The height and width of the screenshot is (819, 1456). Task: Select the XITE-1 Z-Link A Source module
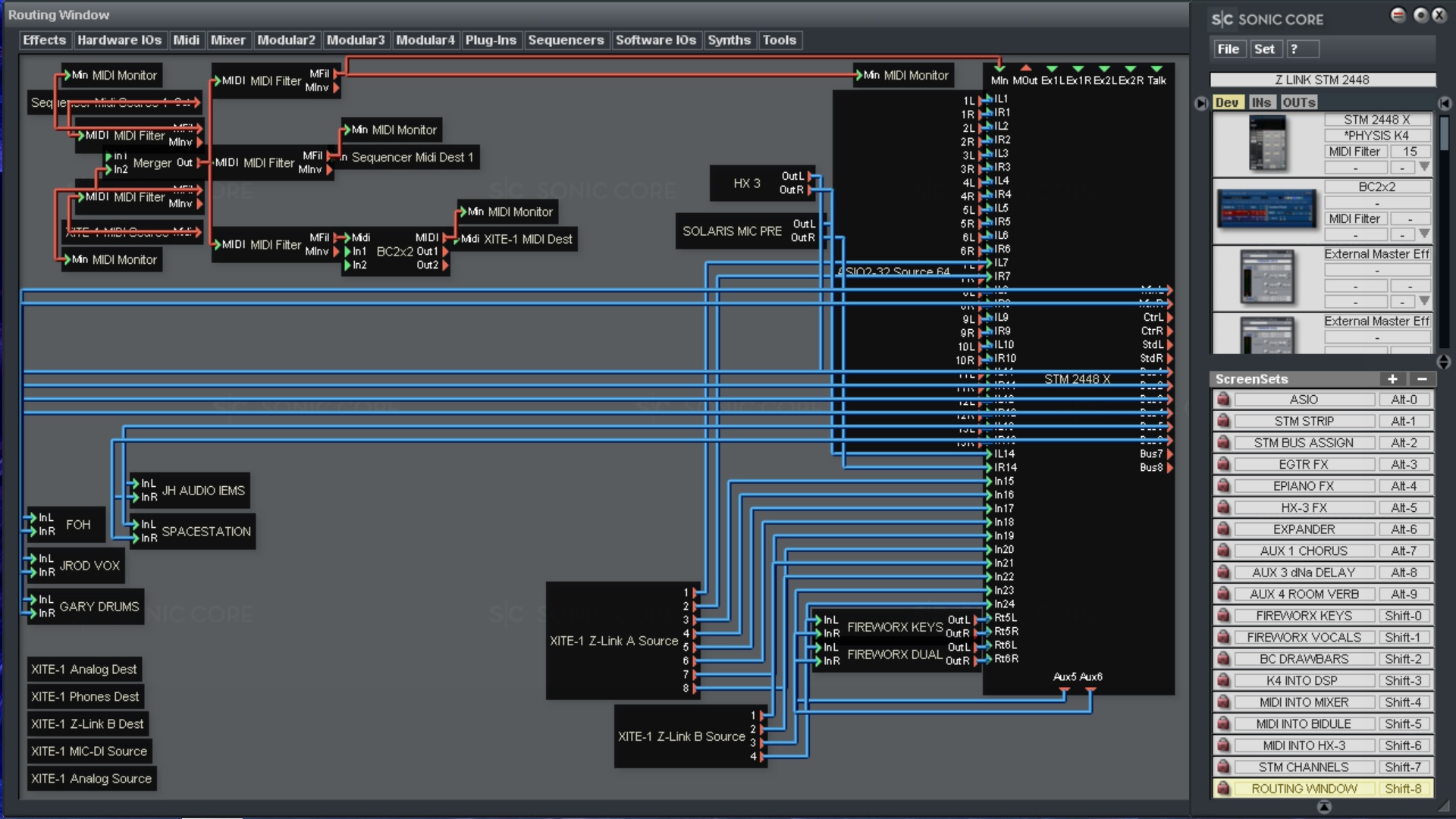click(622, 641)
